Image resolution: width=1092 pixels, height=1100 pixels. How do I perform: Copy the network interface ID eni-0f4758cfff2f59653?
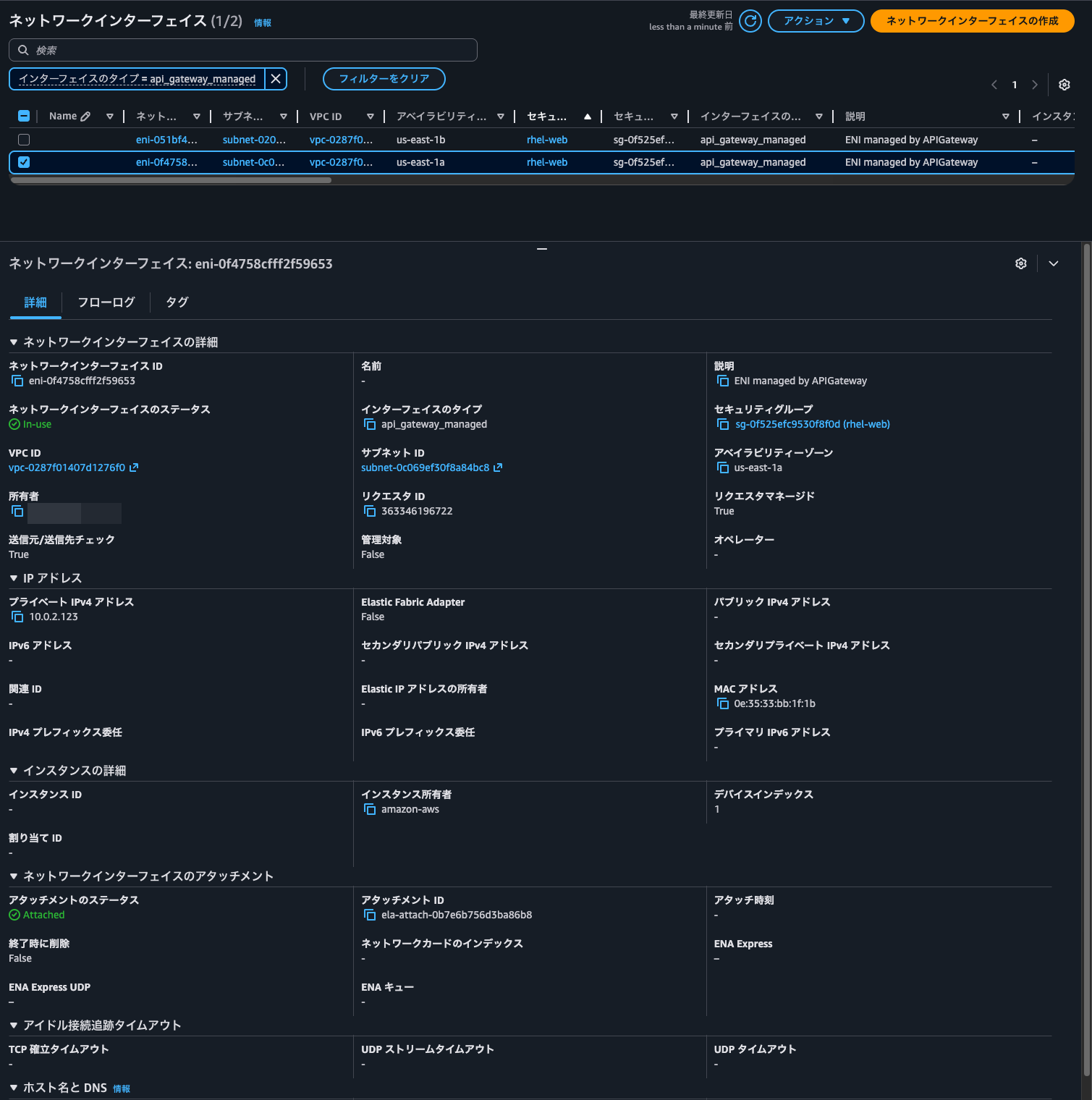click(x=17, y=381)
